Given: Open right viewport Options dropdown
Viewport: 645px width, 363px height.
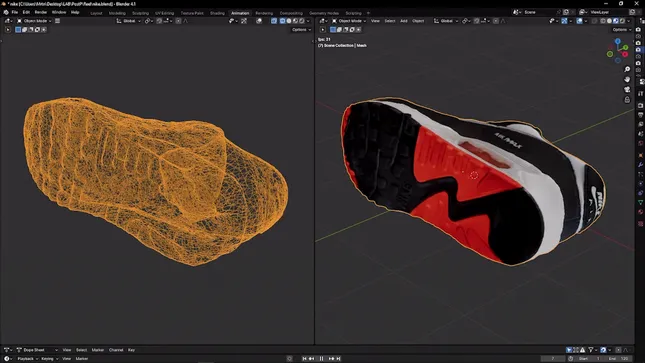Looking at the screenshot, I should click(x=622, y=30).
